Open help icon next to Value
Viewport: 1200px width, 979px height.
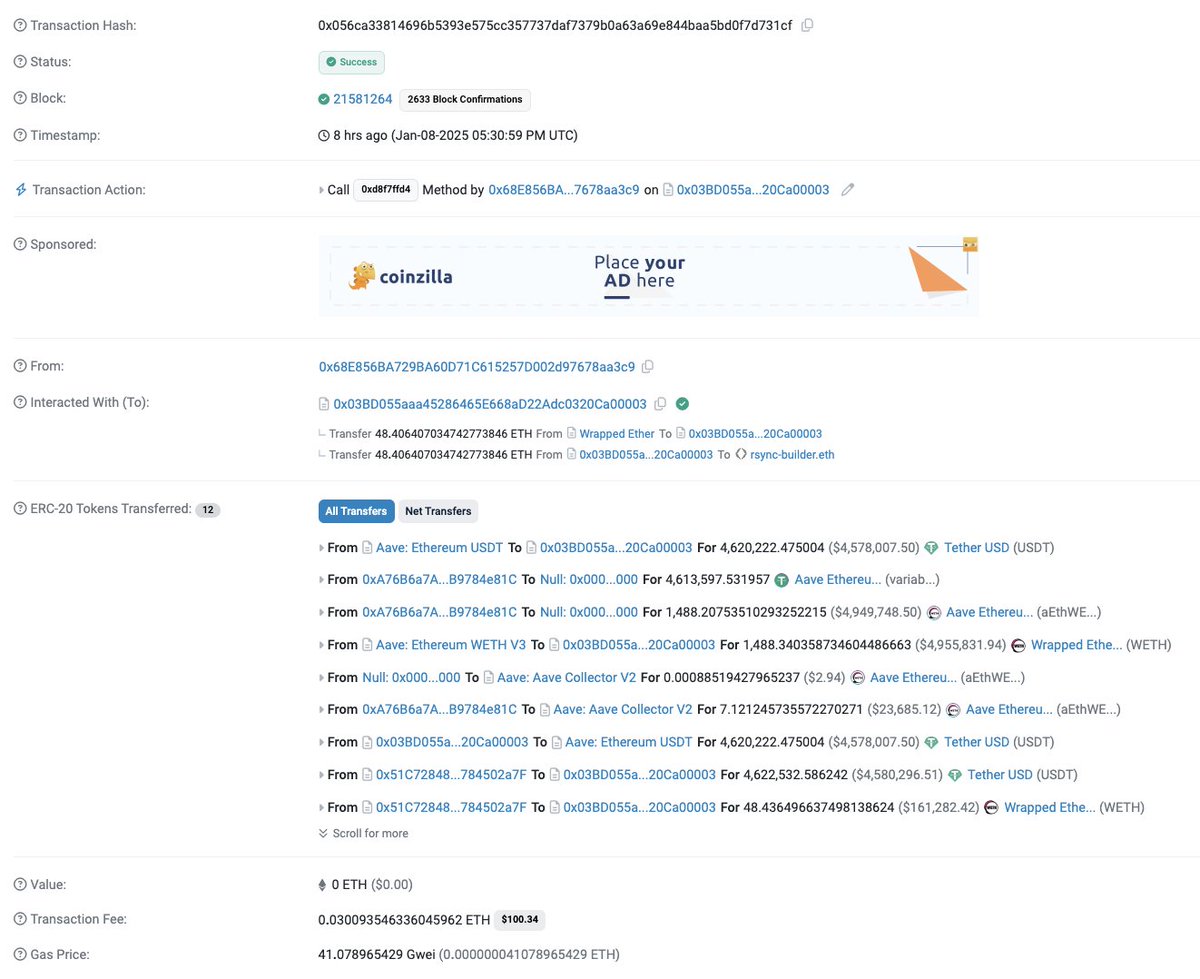coord(20,884)
